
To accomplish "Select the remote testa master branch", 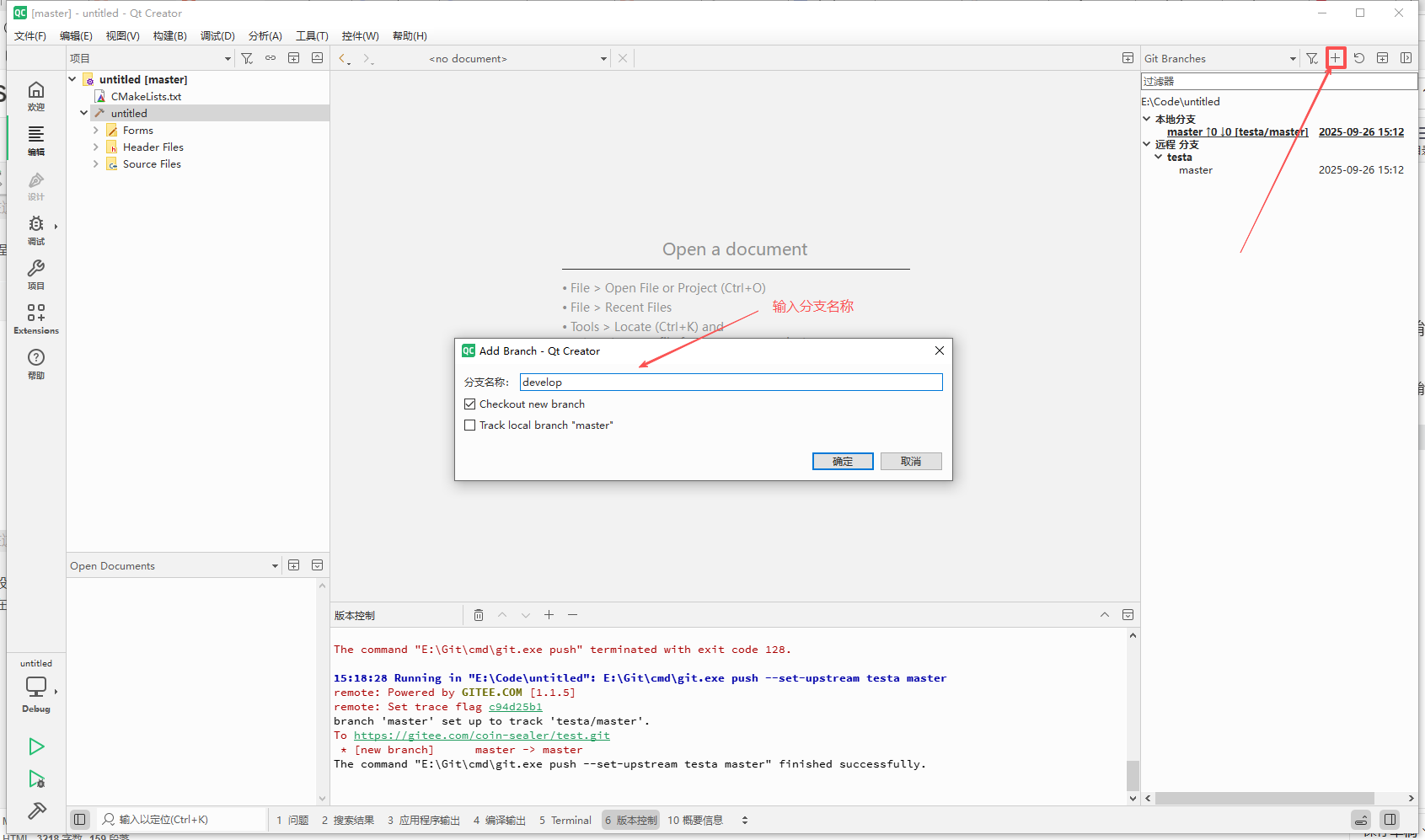I will 1196,169.
